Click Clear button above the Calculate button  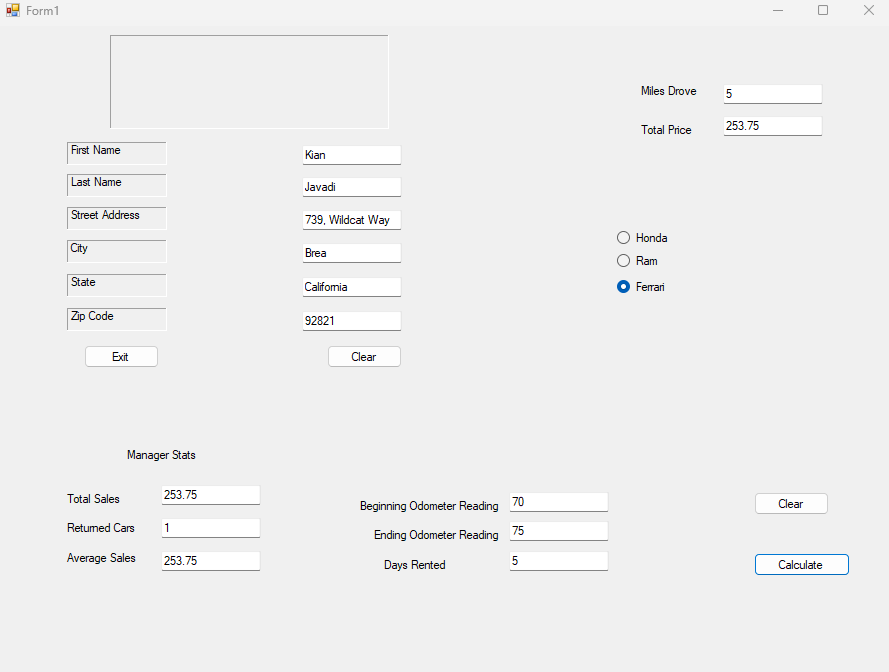790,504
